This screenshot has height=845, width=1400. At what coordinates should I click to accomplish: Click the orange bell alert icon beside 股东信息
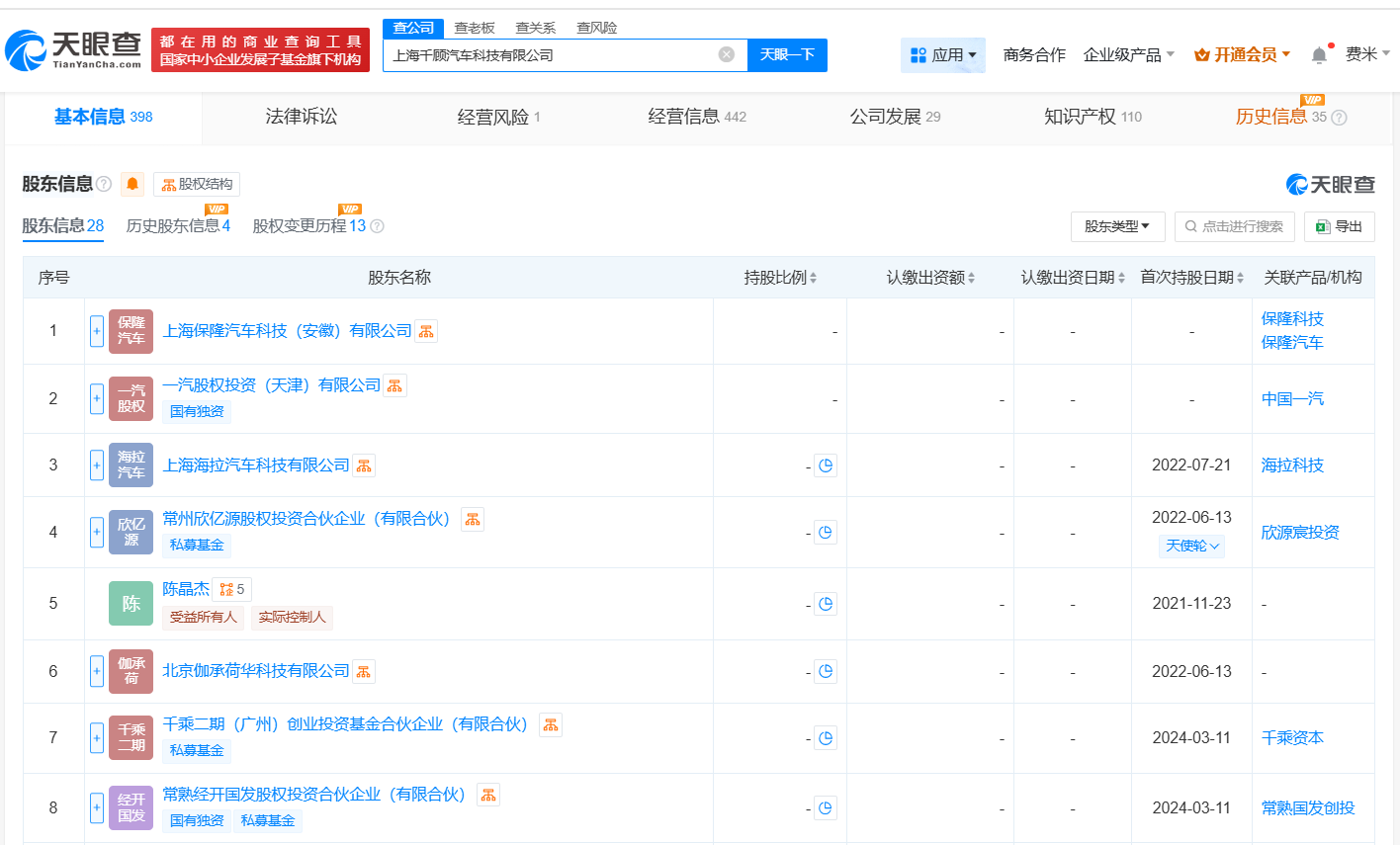pyautogui.click(x=132, y=184)
